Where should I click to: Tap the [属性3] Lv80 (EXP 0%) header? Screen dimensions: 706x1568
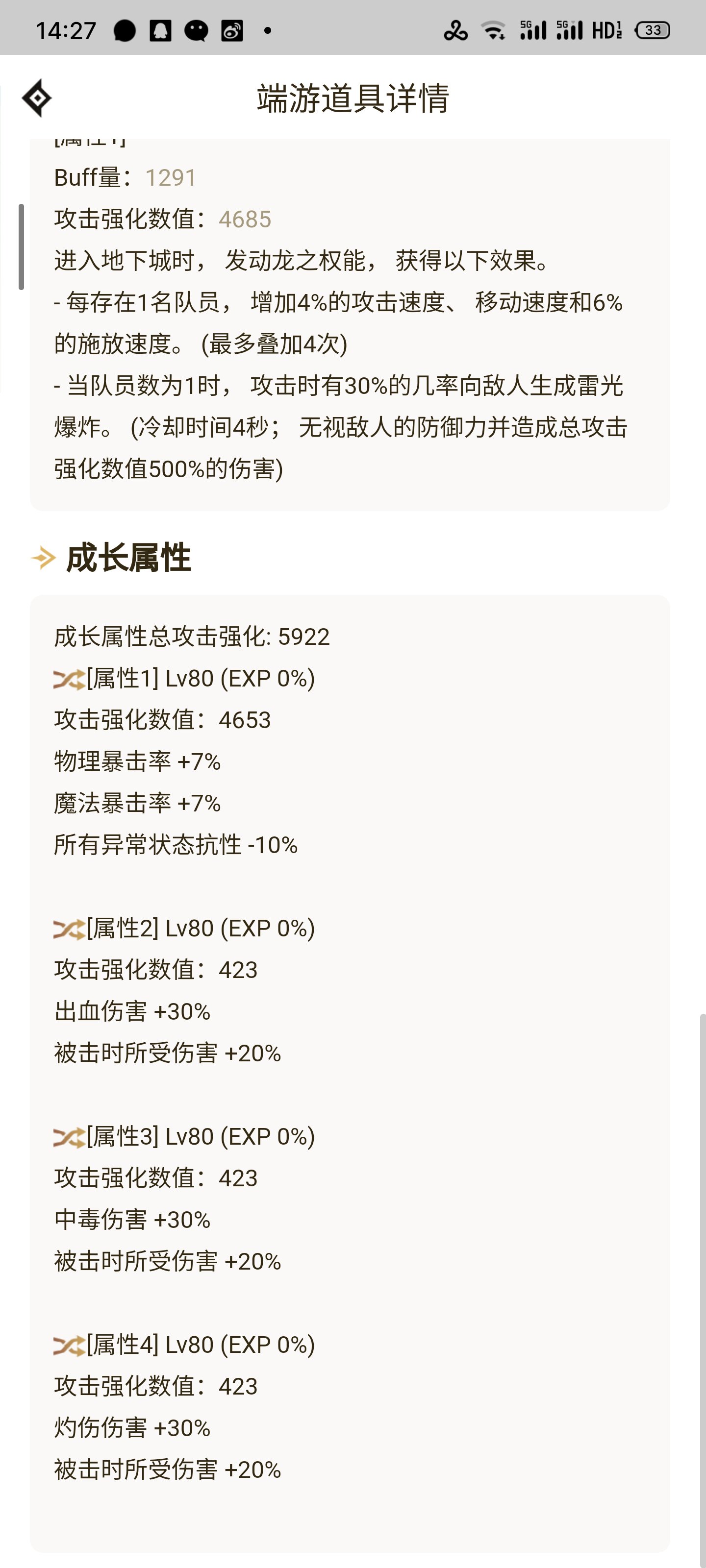[201, 1136]
